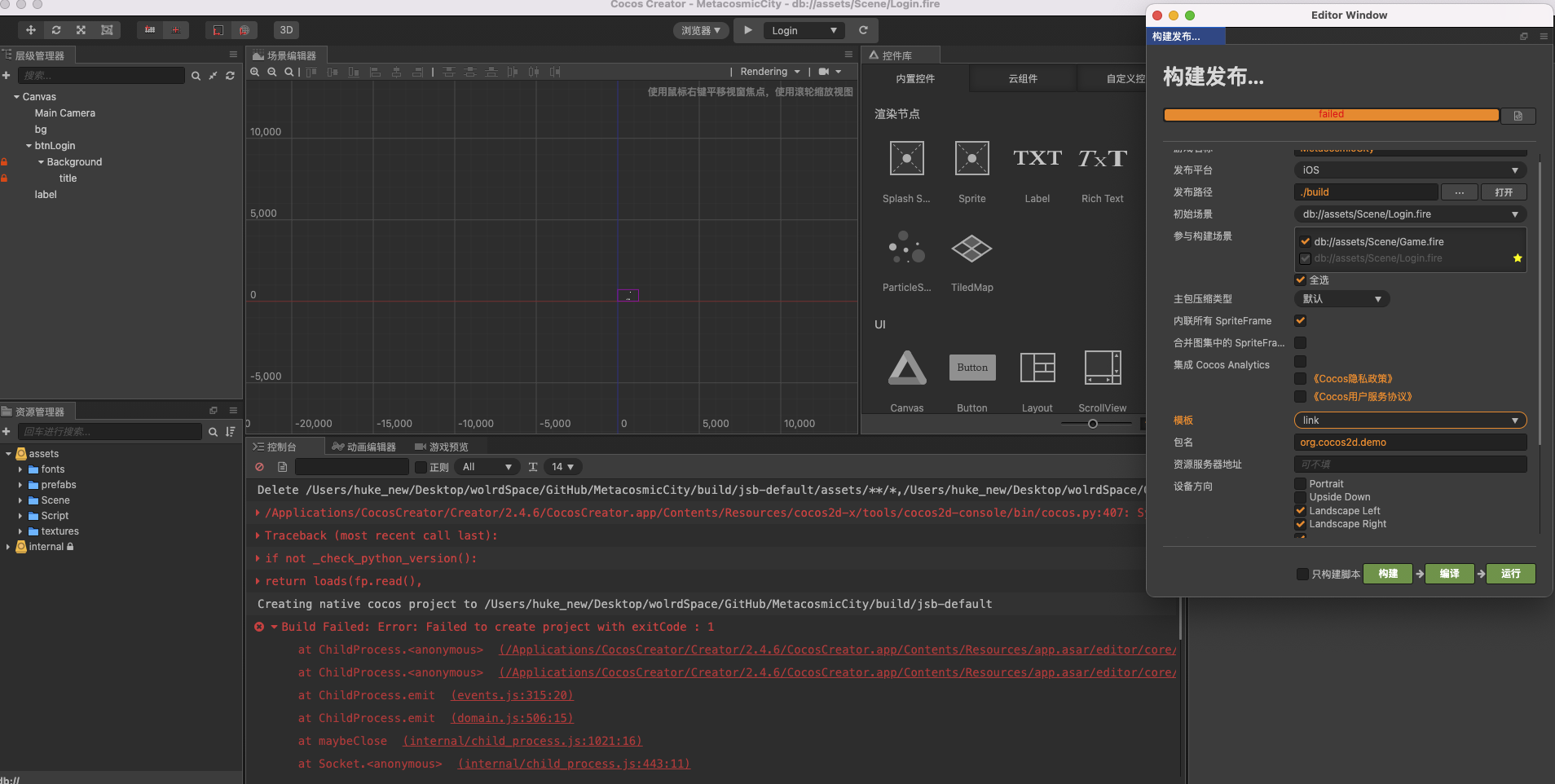Viewport: 1555px width, 784px height.
Task: Enable the Portrait orientation checkbox
Action: pyautogui.click(x=1301, y=484)
